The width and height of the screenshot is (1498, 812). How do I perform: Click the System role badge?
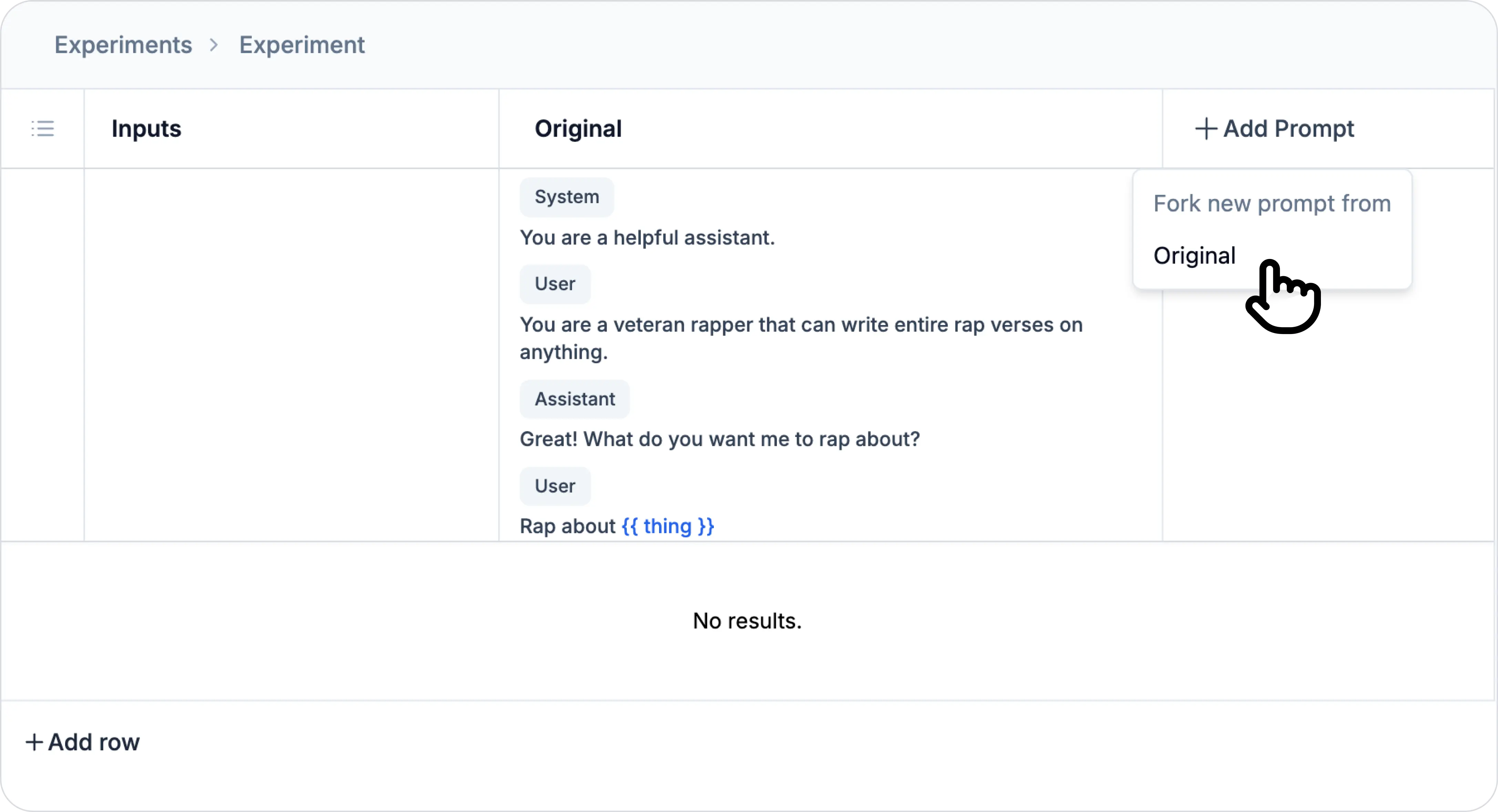click(566, 197)
